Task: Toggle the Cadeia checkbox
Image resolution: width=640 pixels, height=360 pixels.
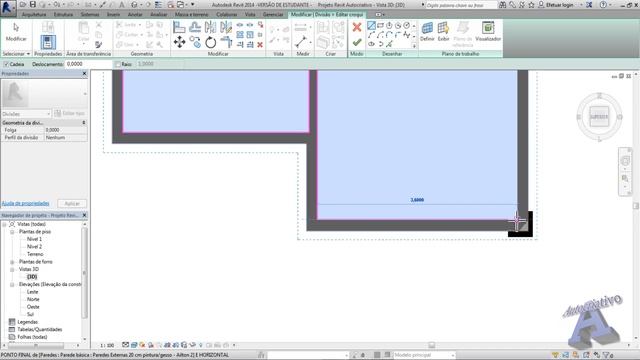Action: coord(6,64)
